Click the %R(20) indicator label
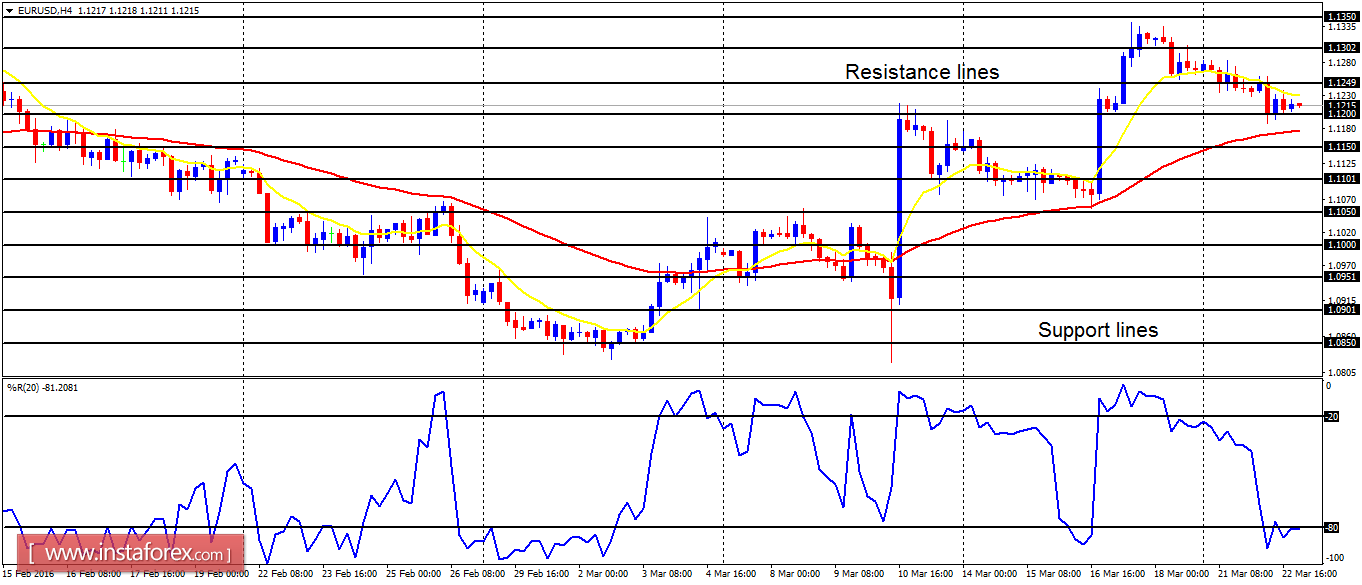Viewport: 1362px width, 585px height. click(26, 387)
